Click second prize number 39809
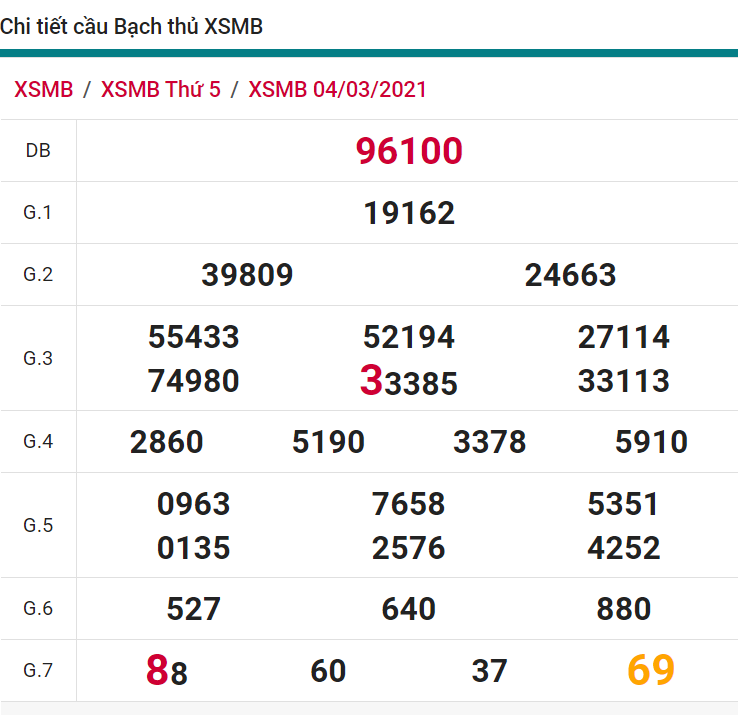The image size is (738, 715). click(x=247, y=275)
